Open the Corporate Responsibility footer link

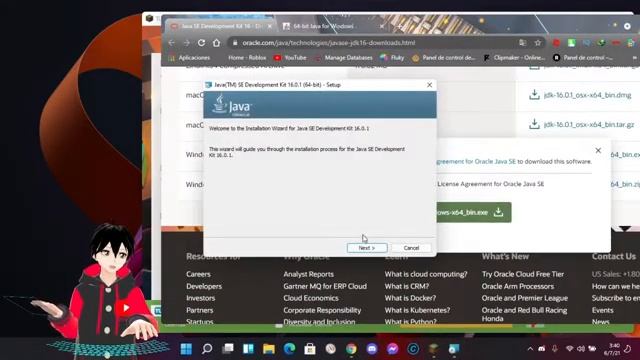[x=322, y=310]
